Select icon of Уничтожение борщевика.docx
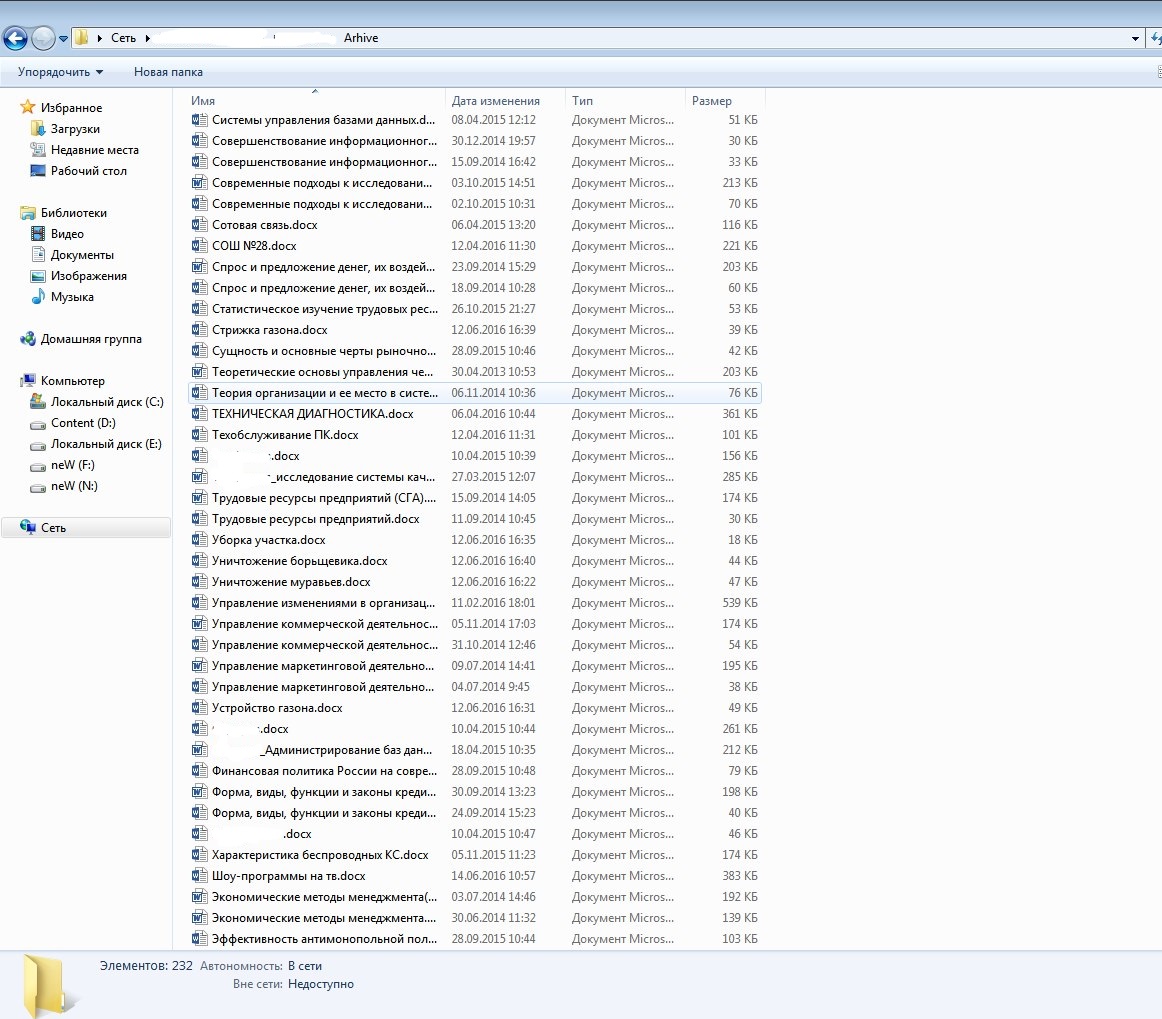 (x=199, y=561)
